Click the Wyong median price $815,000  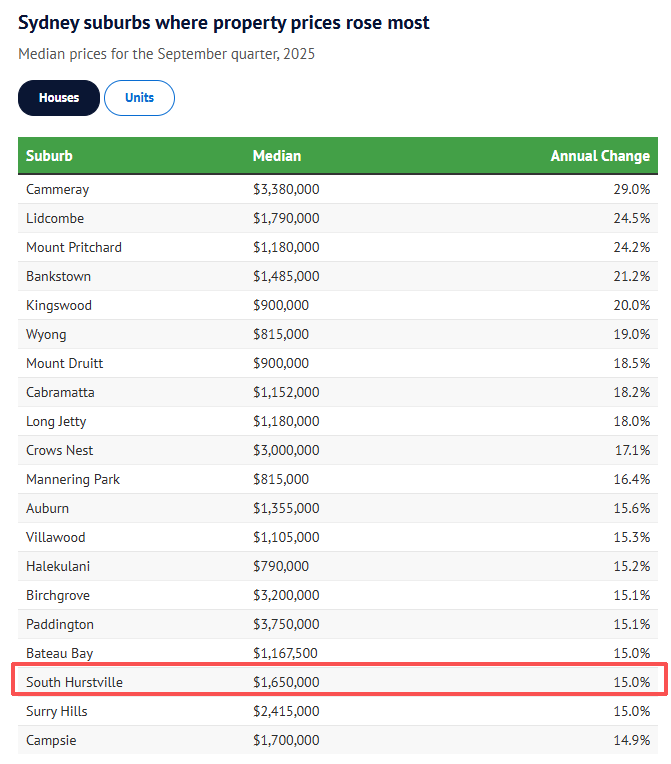[281, 334]
